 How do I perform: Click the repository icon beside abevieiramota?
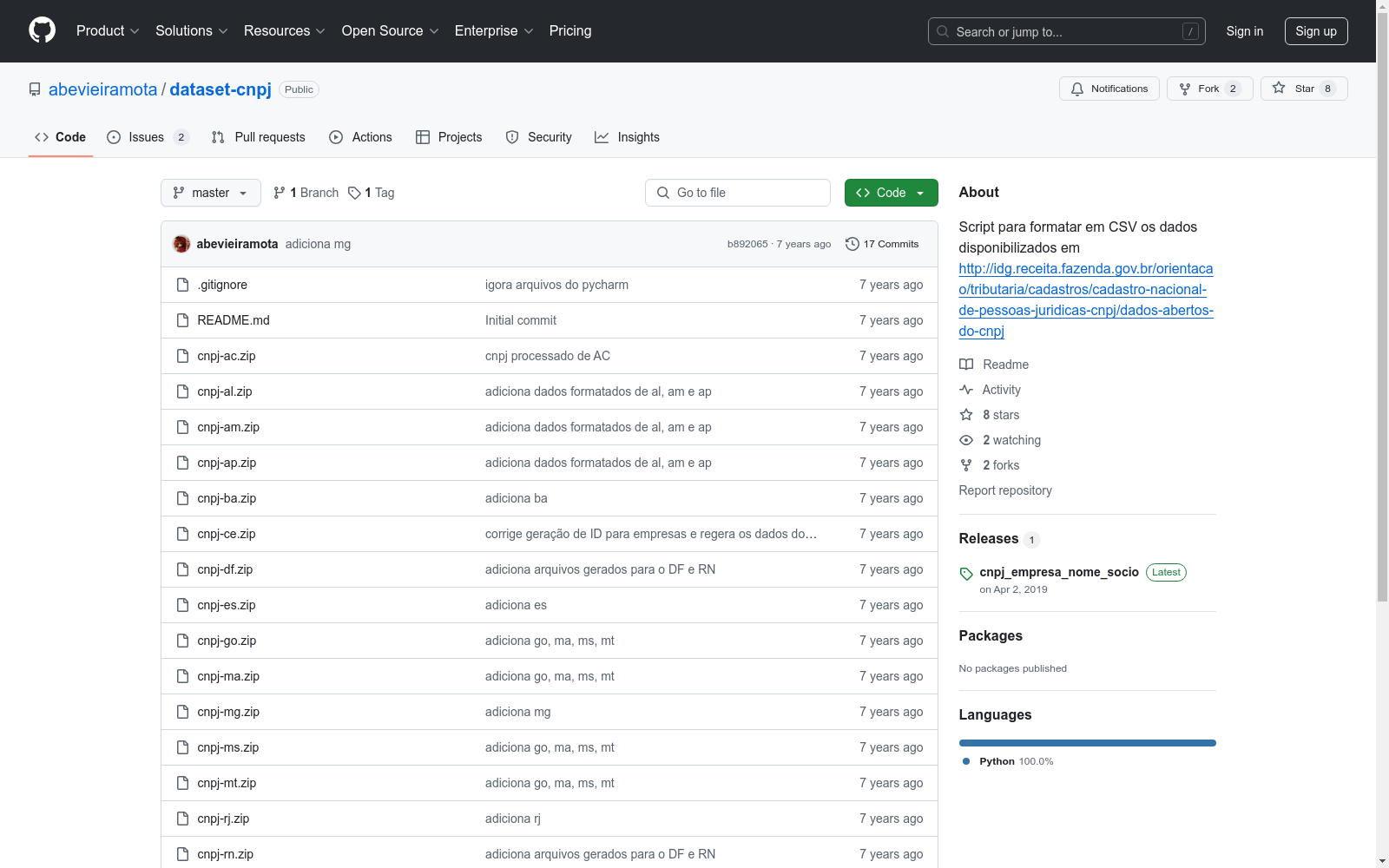click(35, 89)
